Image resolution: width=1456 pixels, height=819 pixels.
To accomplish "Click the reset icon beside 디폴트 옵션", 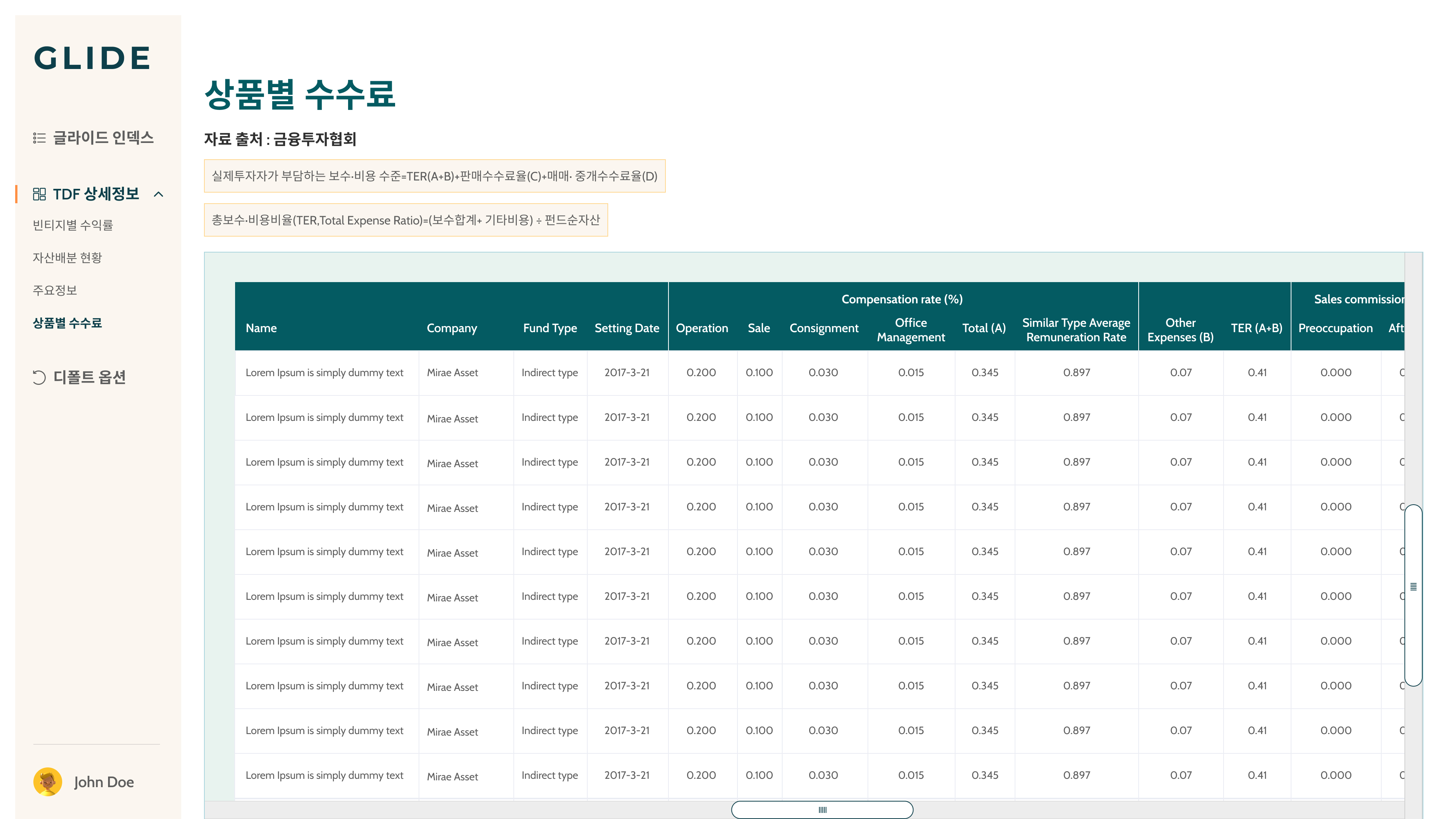I will [39, 377].
